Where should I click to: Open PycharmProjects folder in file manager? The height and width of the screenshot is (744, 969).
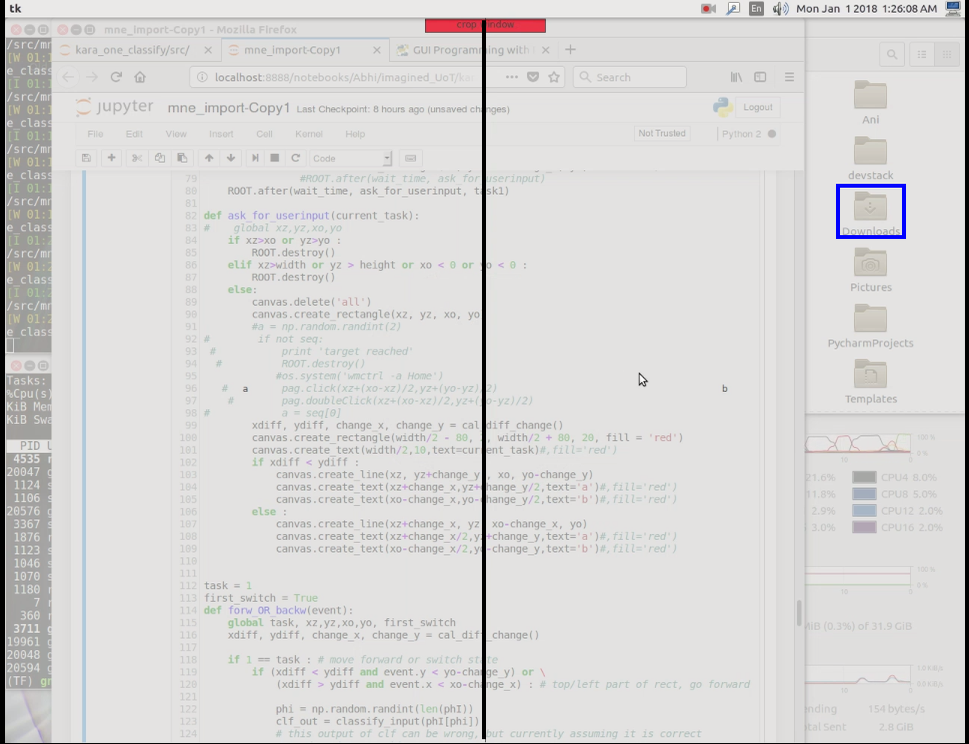[870, 326]
